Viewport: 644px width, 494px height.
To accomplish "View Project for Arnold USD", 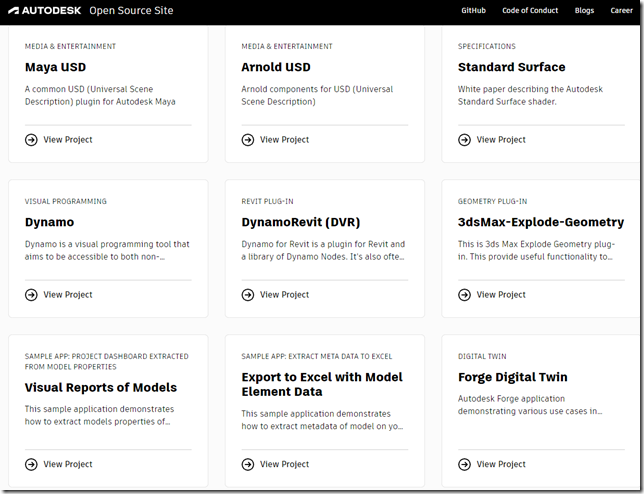I will coord(284,140).
